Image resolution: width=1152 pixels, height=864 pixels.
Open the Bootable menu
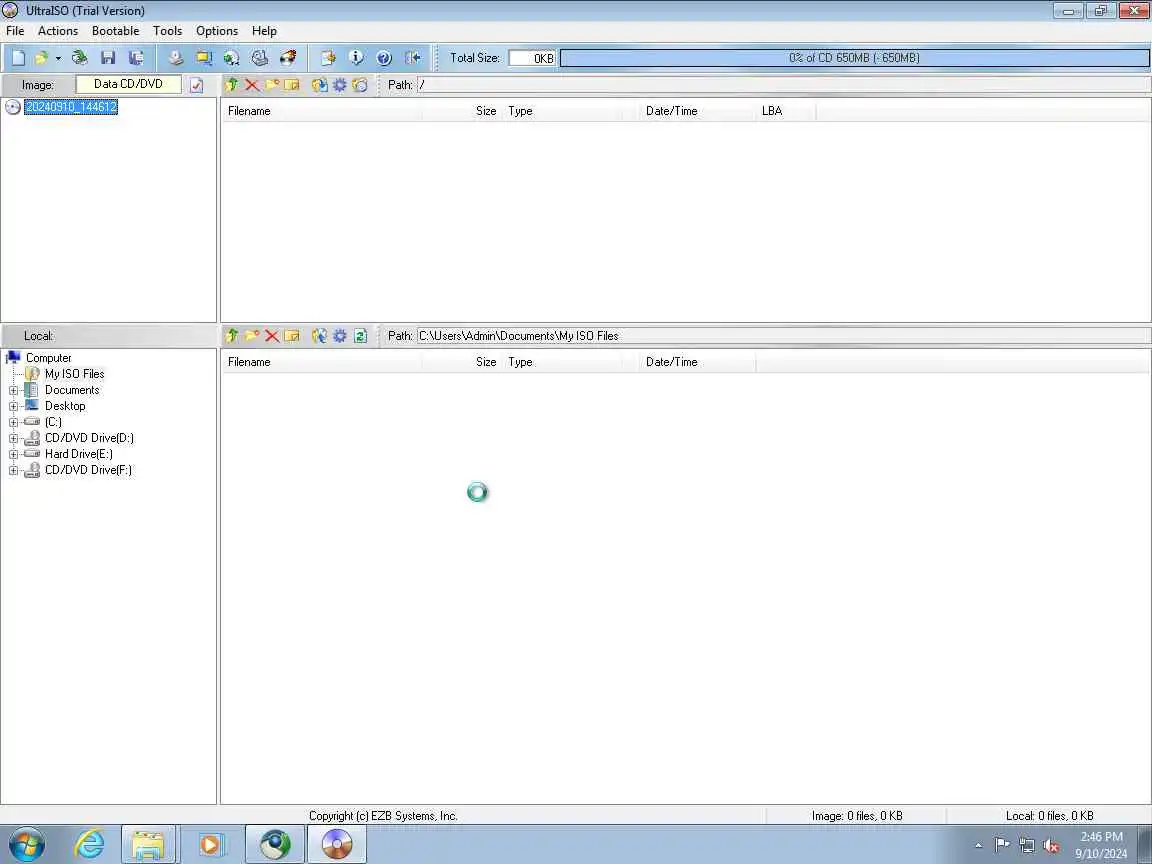[x=115, y=31]
